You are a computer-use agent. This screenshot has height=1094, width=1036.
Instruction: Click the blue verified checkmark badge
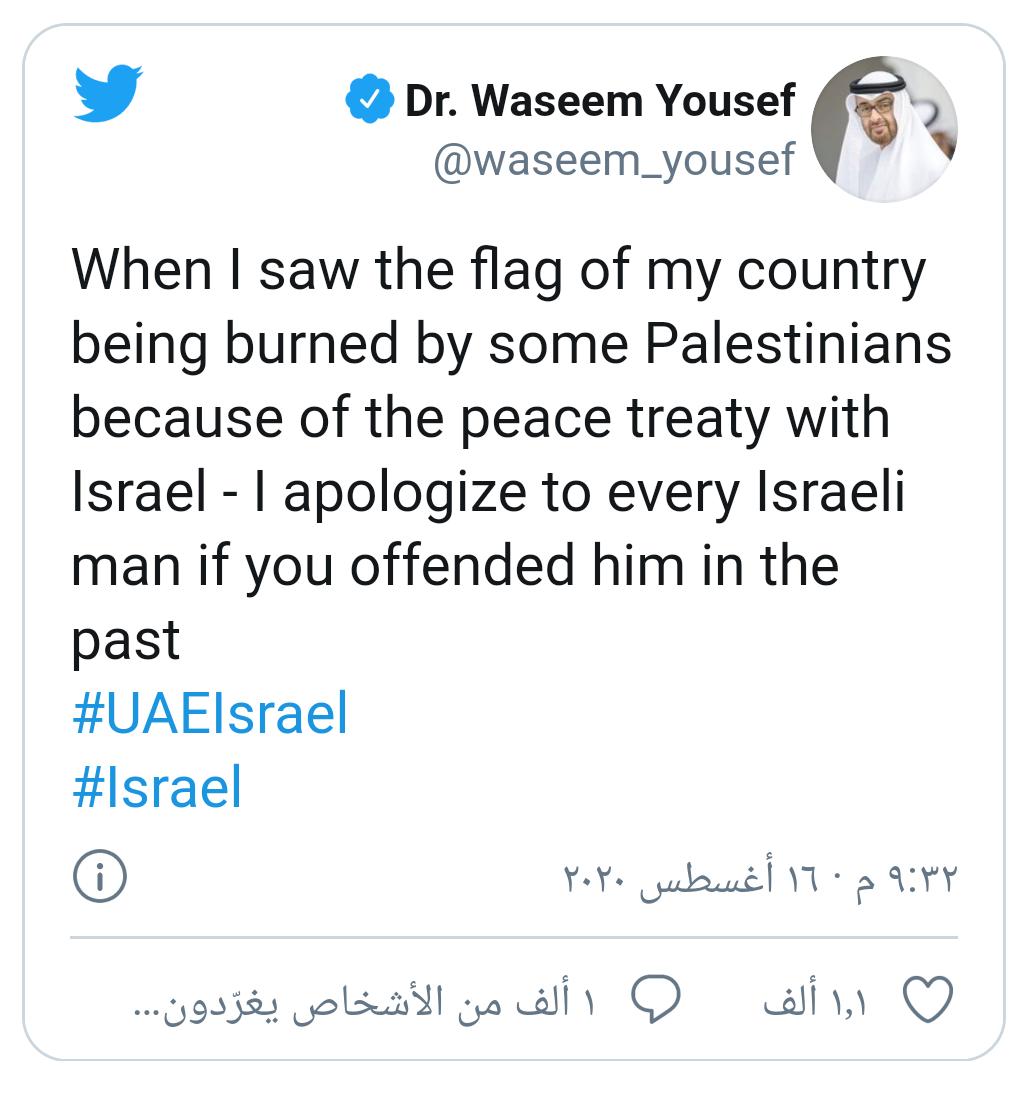point(367,100)
